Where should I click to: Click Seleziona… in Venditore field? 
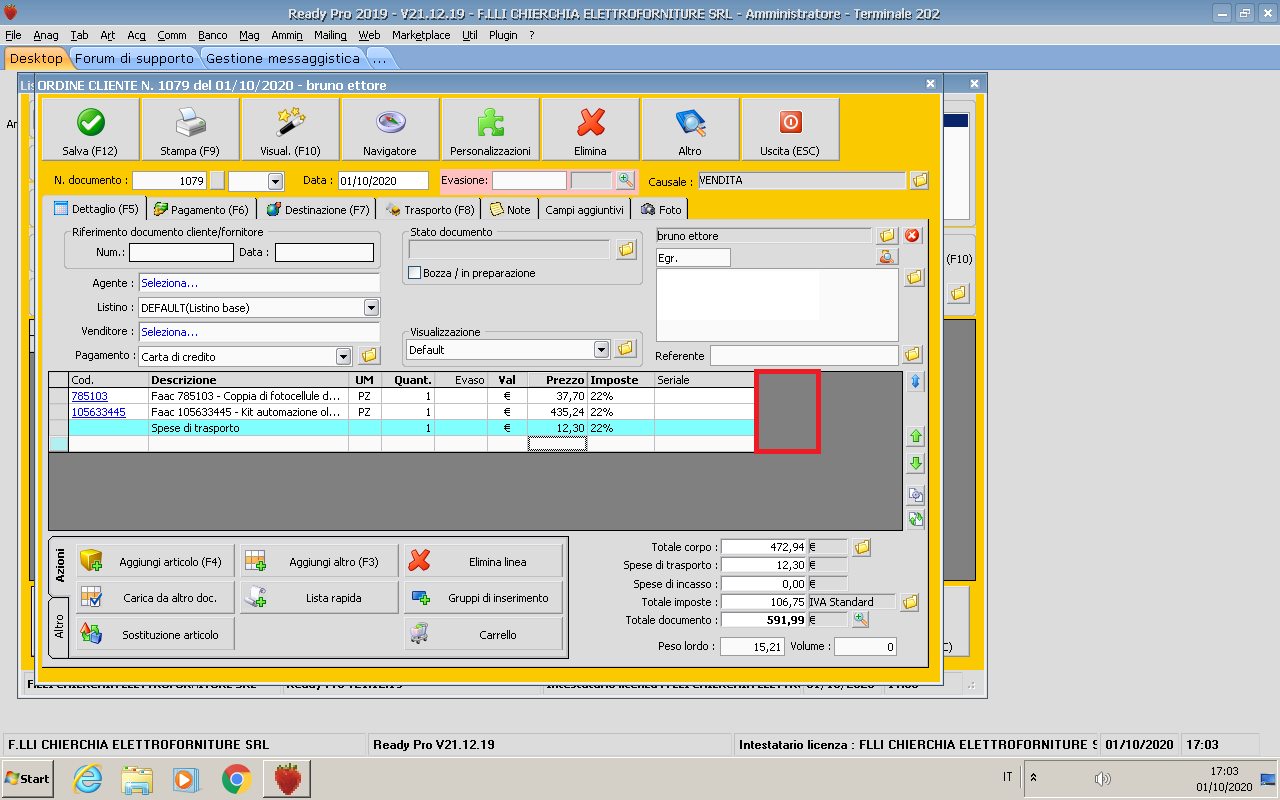click(170, 331)
